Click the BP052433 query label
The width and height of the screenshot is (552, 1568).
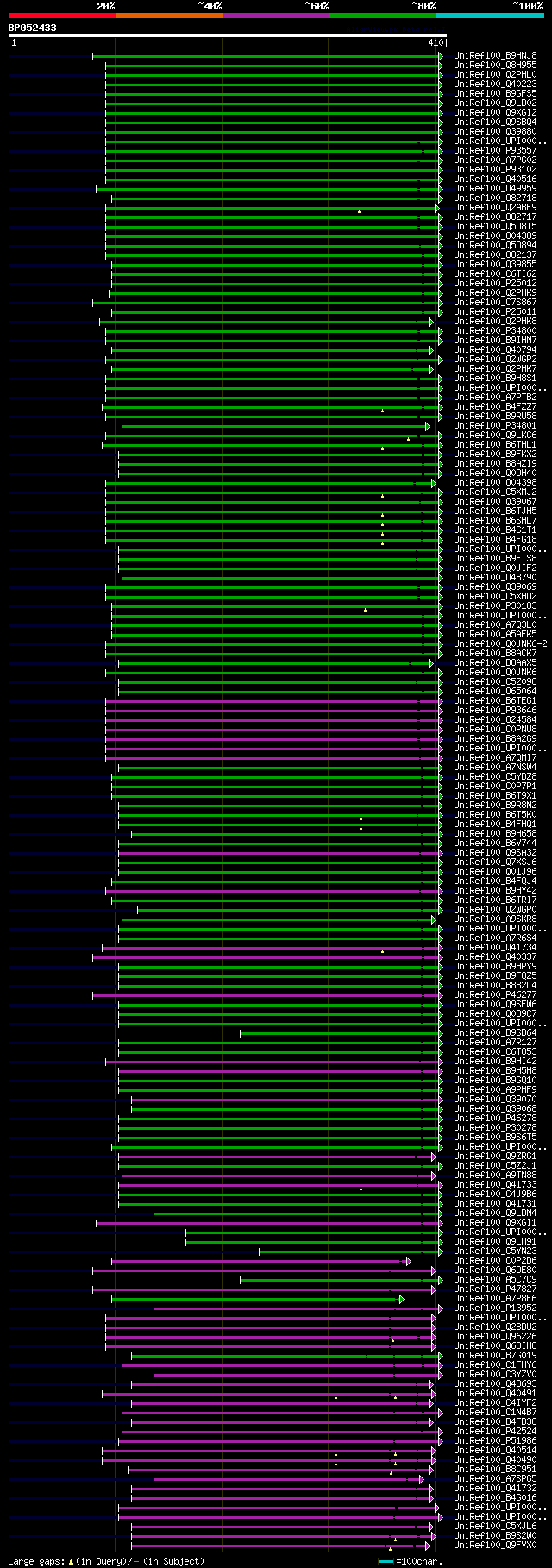pos(33,28)
